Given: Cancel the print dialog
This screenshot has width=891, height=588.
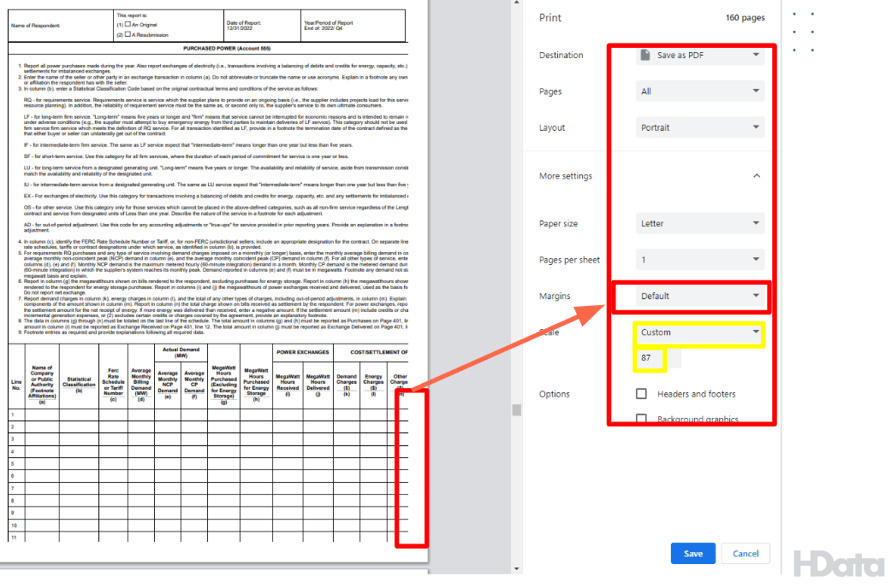Looking at the screenshot, I should (746, 553).
